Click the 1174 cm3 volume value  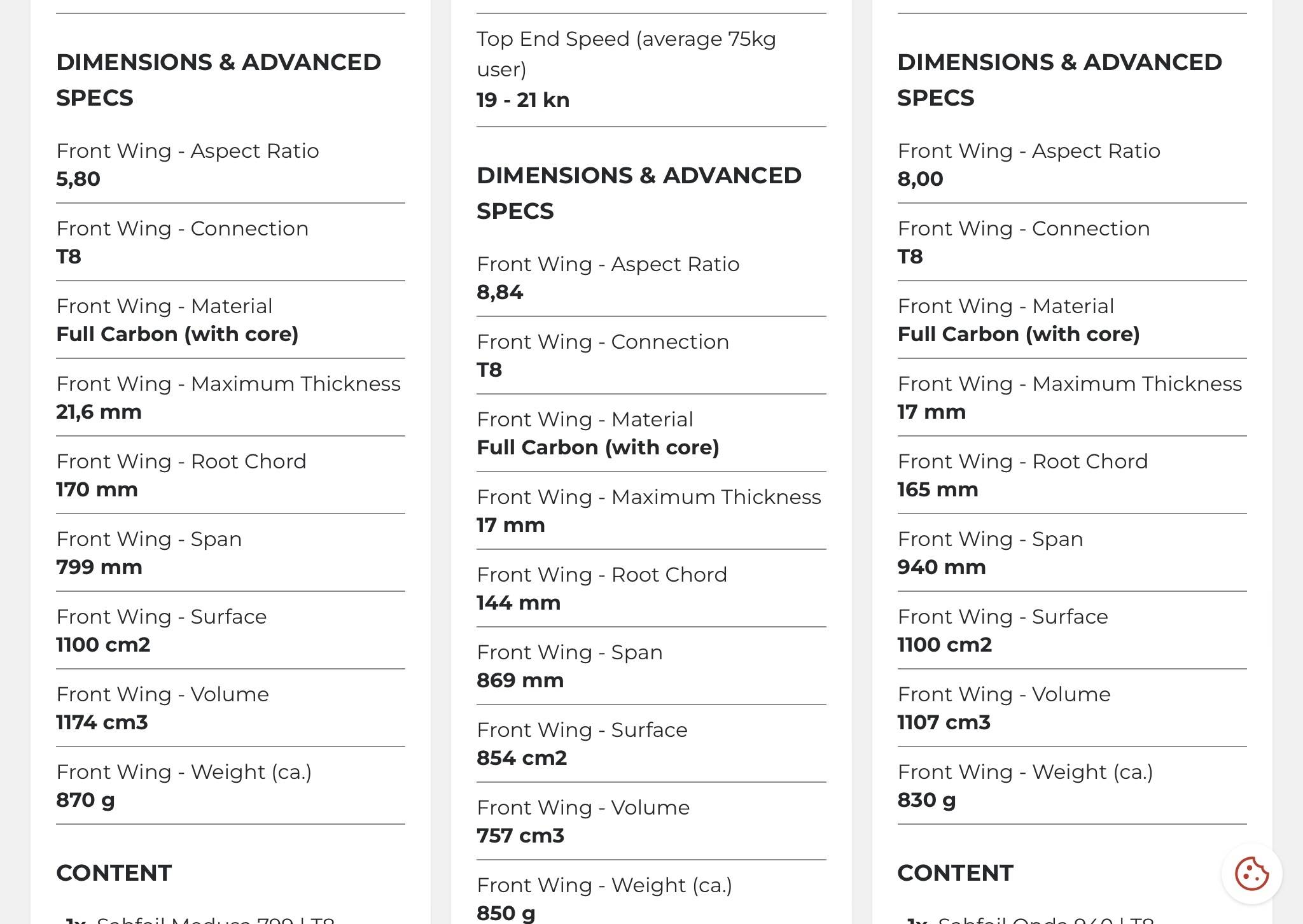[102, 722]
